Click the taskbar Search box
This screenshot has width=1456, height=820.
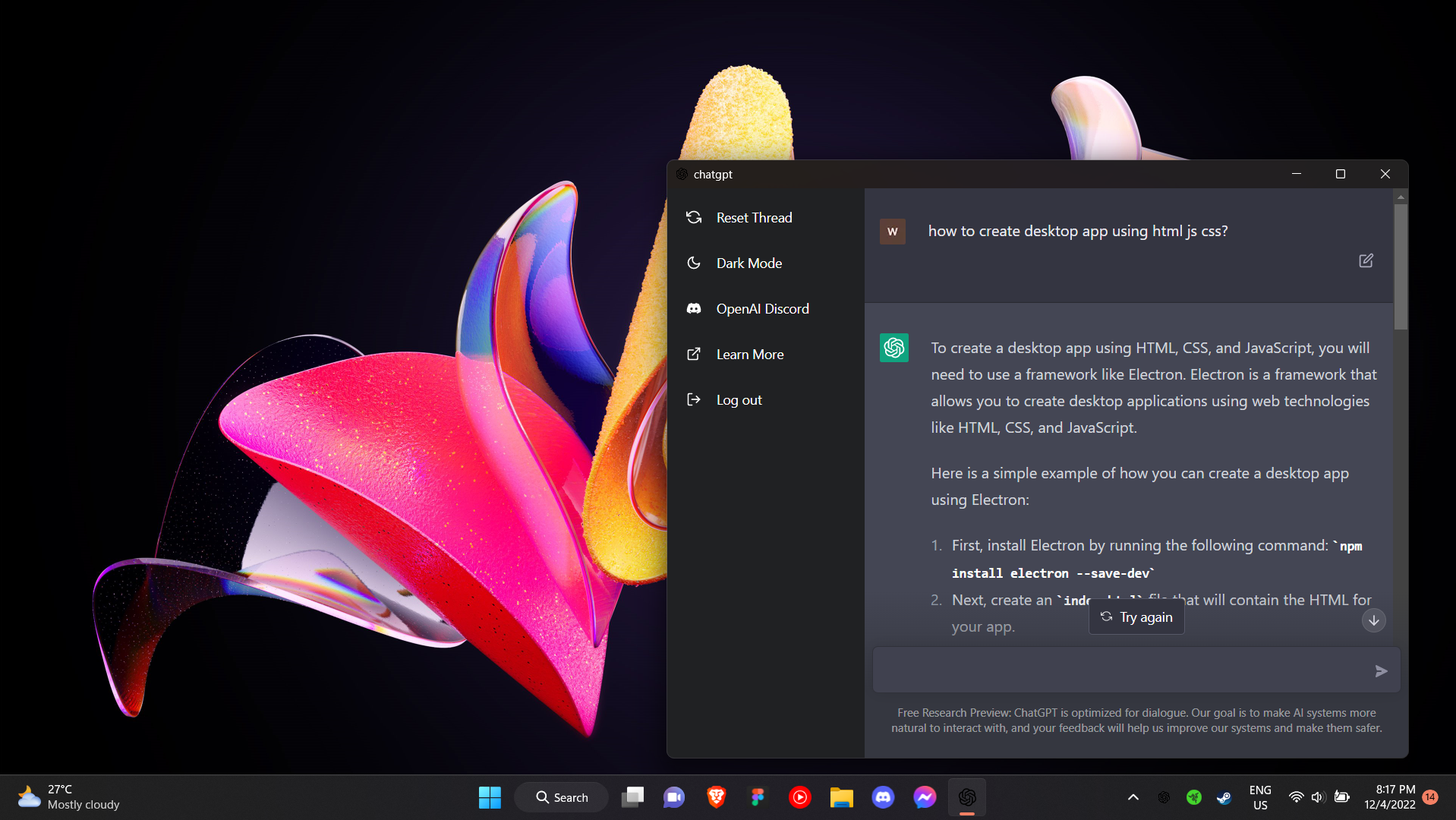(x=562, y=797)
